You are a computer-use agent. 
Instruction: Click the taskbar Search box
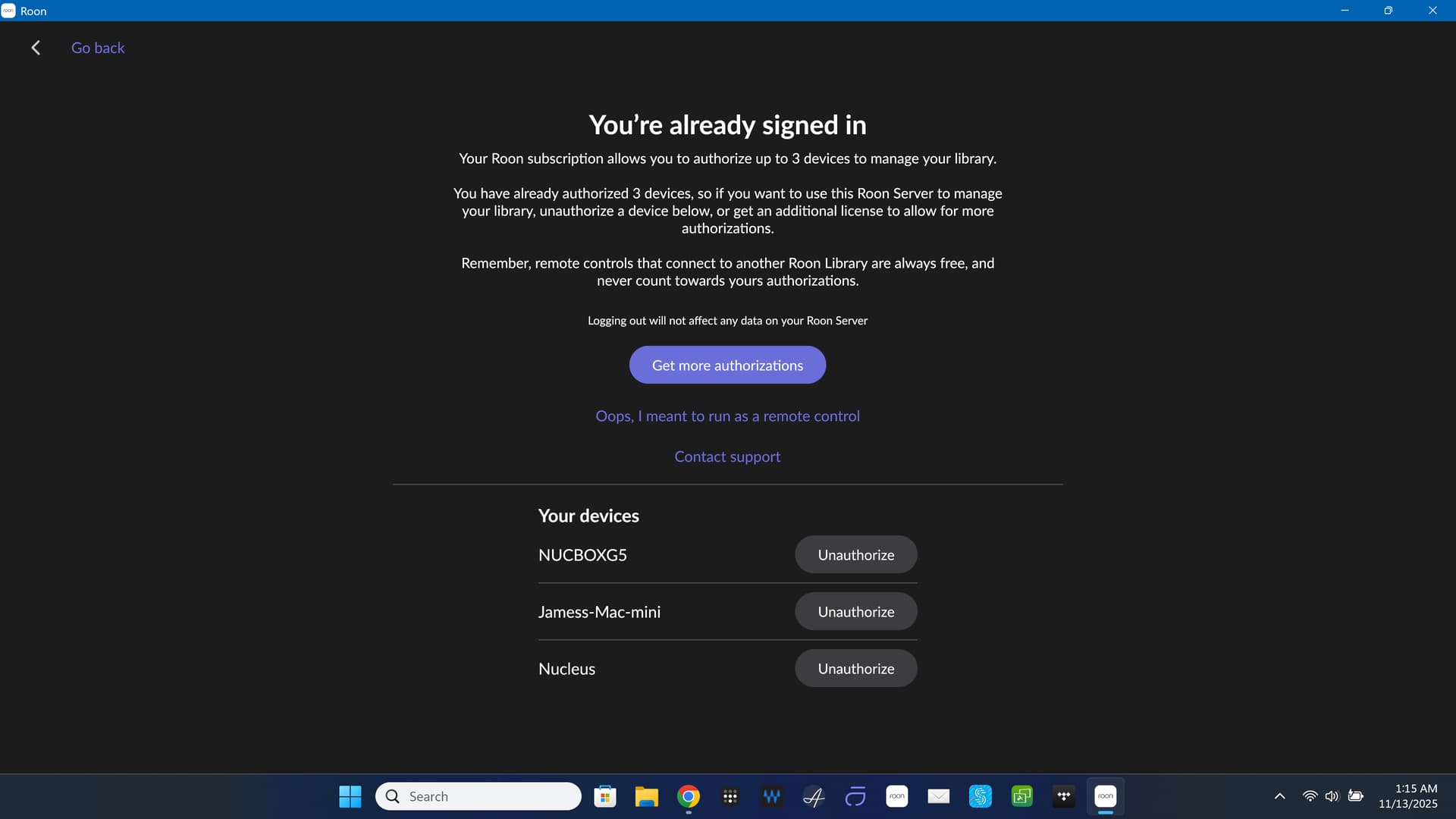478,796
